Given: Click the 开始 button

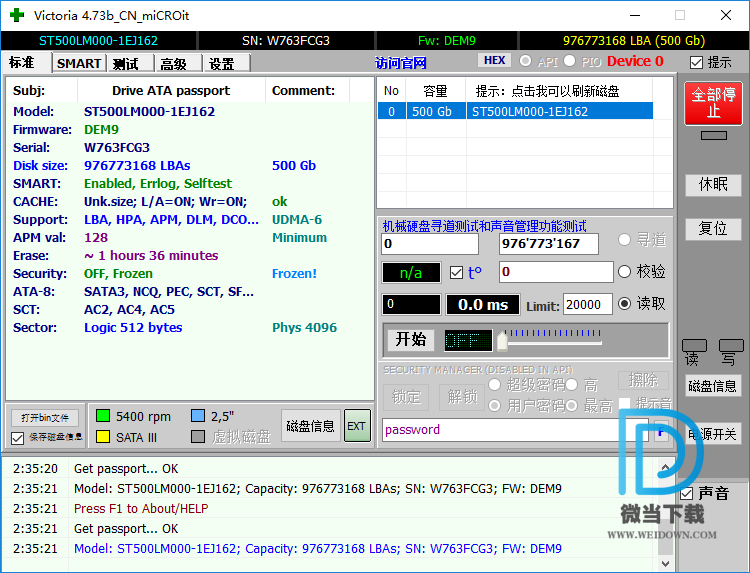Looking at the screenshot, I should tap(410, 340).
